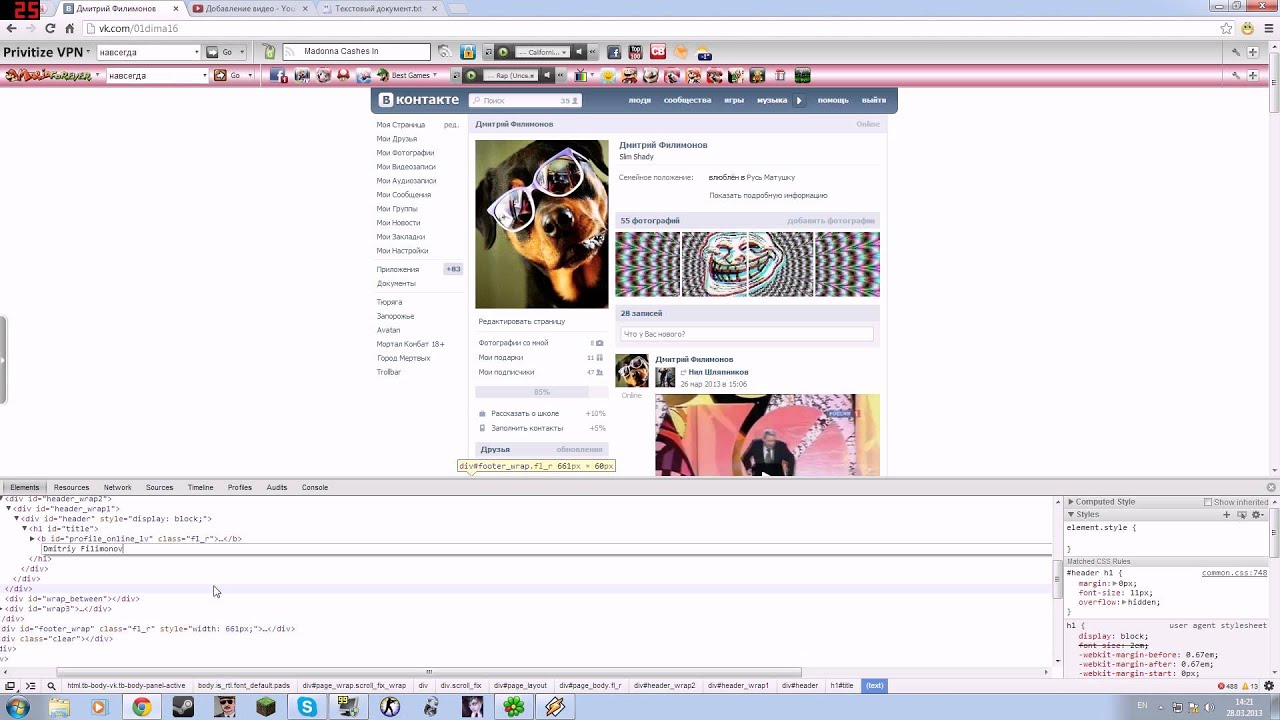Click VK profile completion progress bar
This screenshot has width=1280, height=720.
(541, 392)
